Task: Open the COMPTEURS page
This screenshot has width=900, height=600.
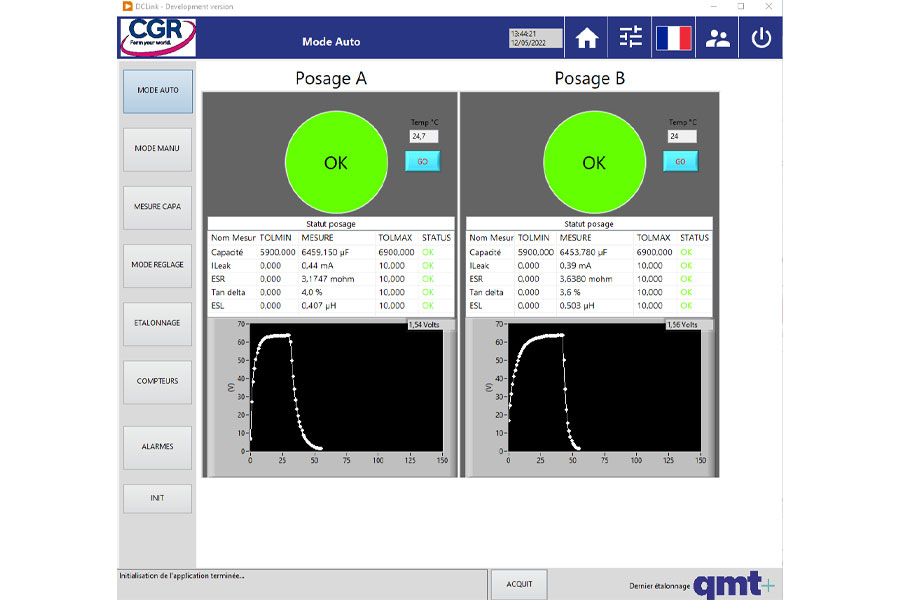Action: 157,381
